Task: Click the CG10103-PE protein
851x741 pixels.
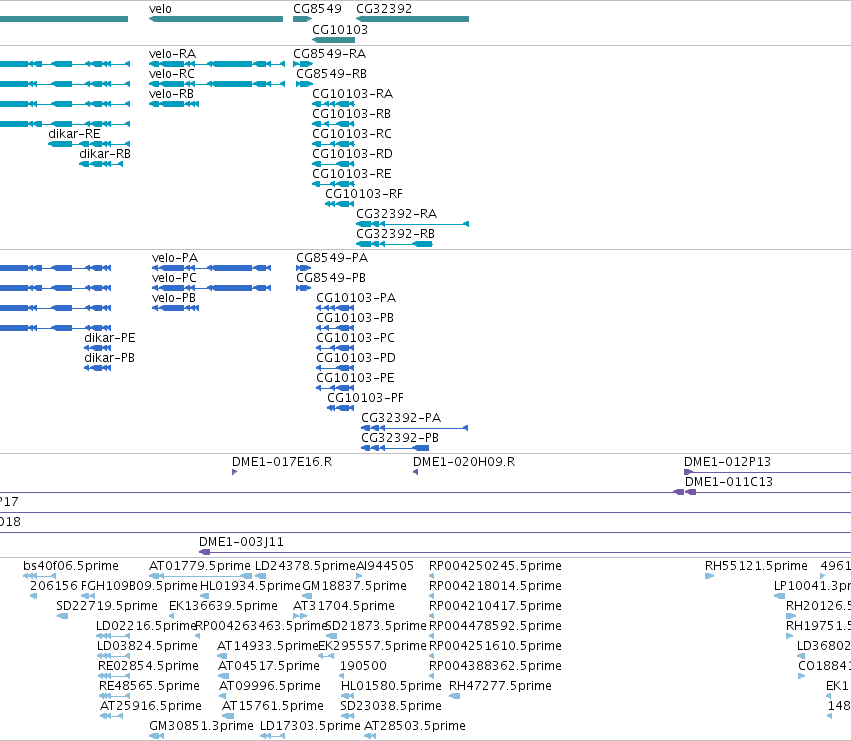Action: click(x=335, y=388)
